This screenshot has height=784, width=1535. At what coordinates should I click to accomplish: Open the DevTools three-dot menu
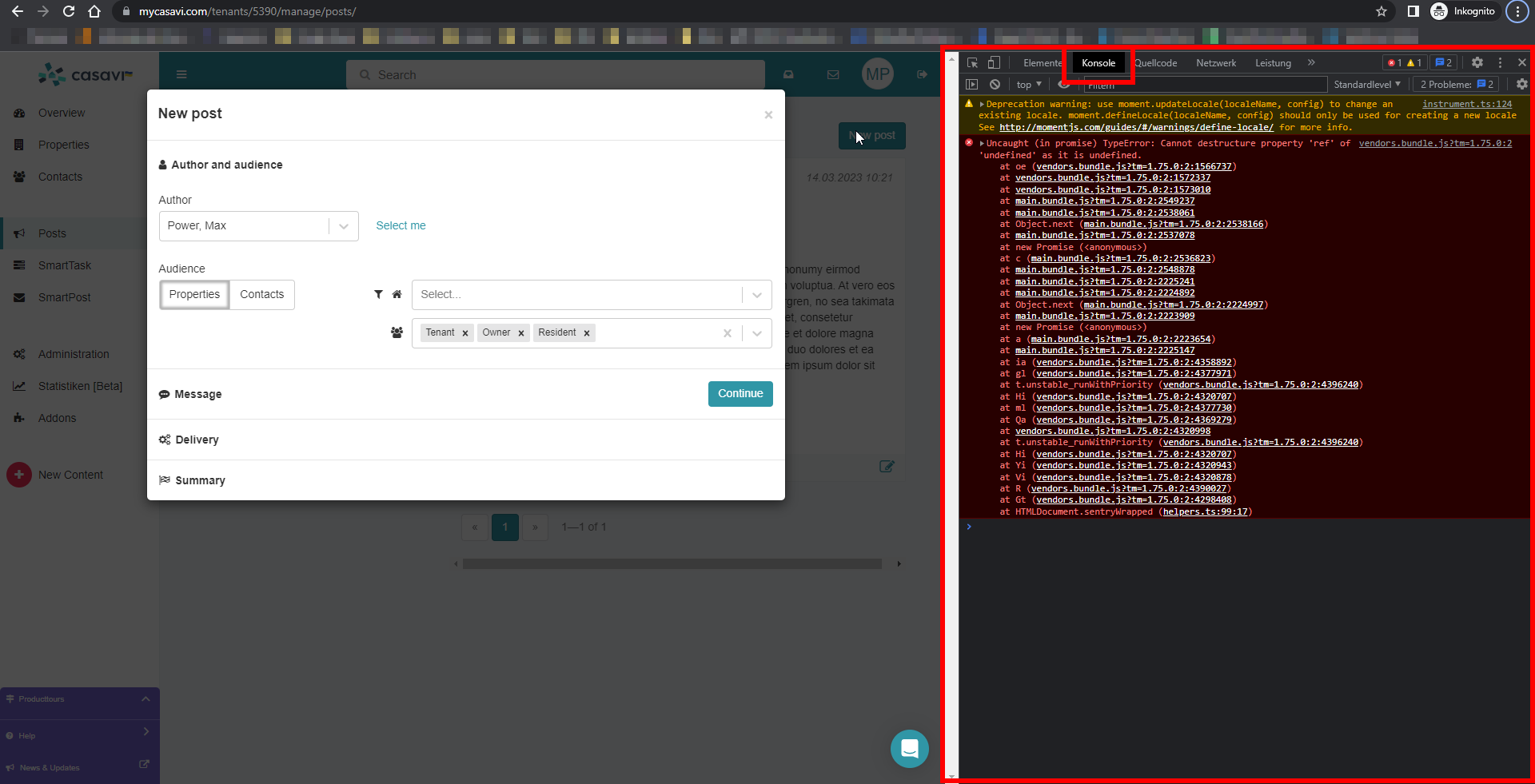(1500, 62)
